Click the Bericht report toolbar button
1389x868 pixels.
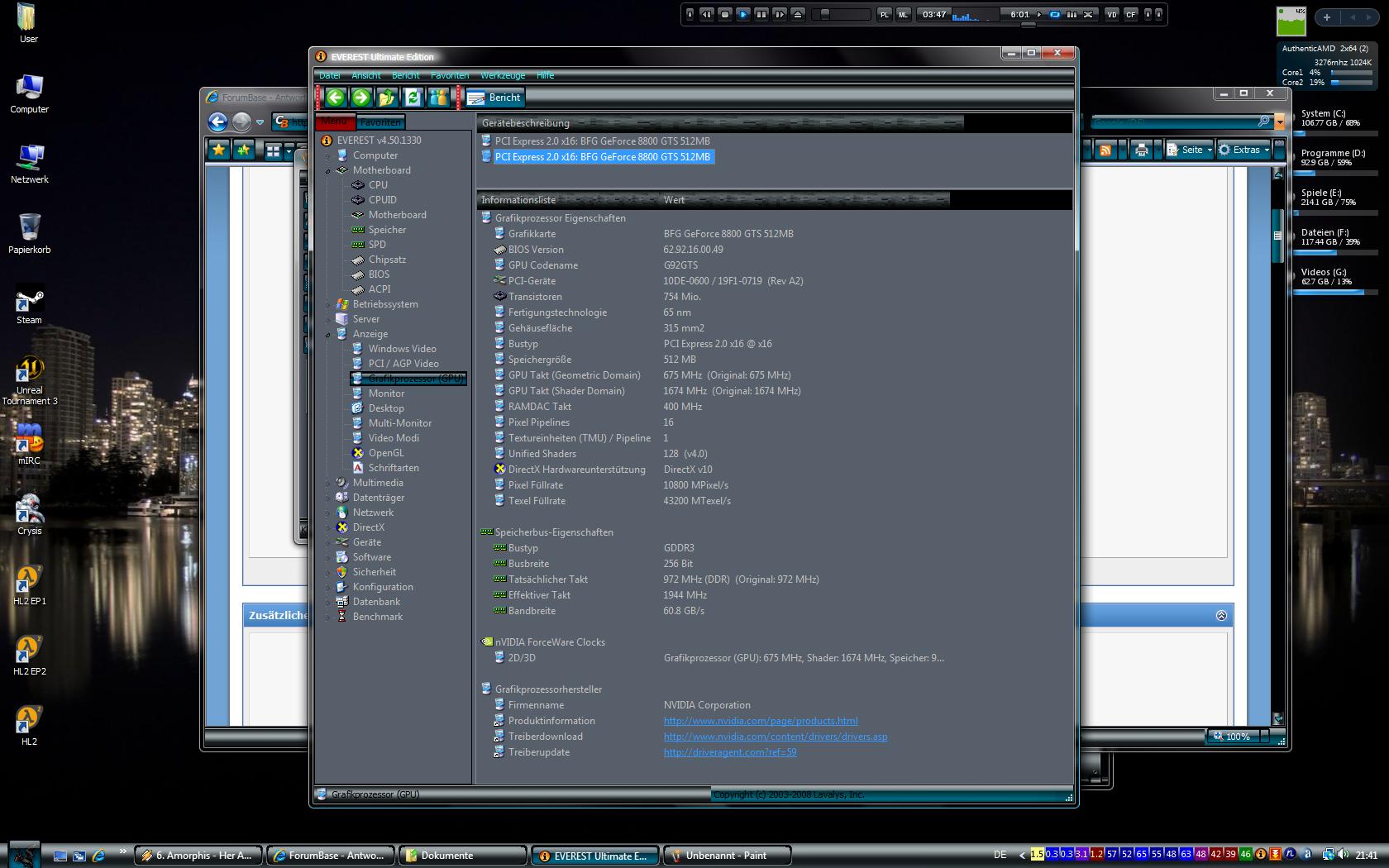point(494,98)
